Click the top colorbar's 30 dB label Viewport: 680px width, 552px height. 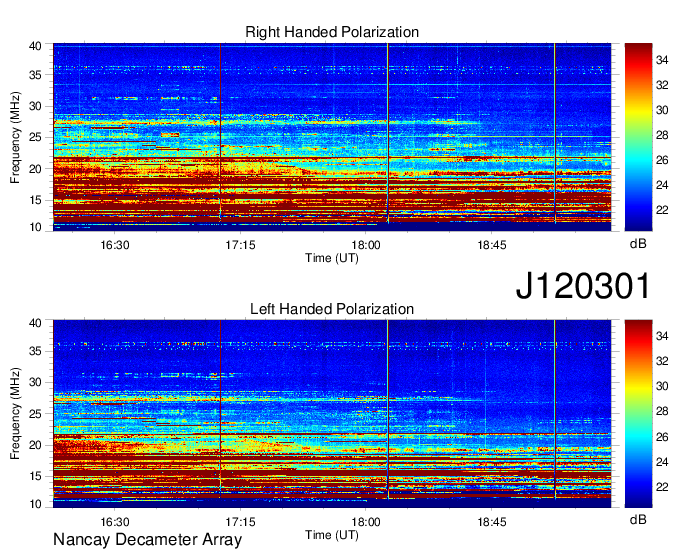click(662, 110)
